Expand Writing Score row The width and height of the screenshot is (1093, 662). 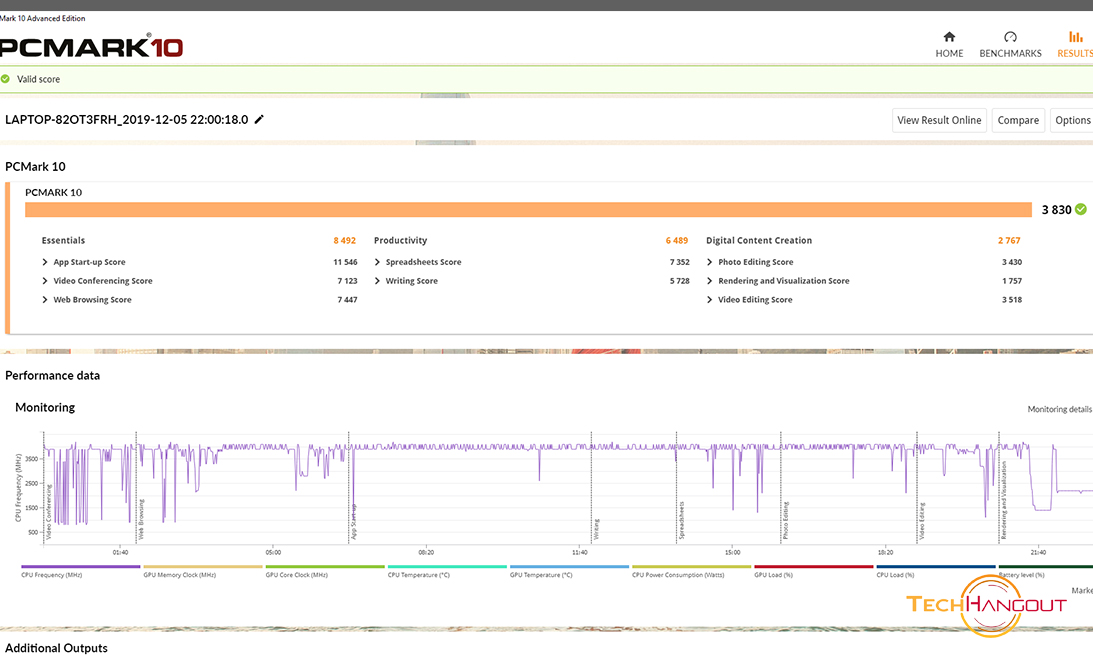[x=377, y=281]
